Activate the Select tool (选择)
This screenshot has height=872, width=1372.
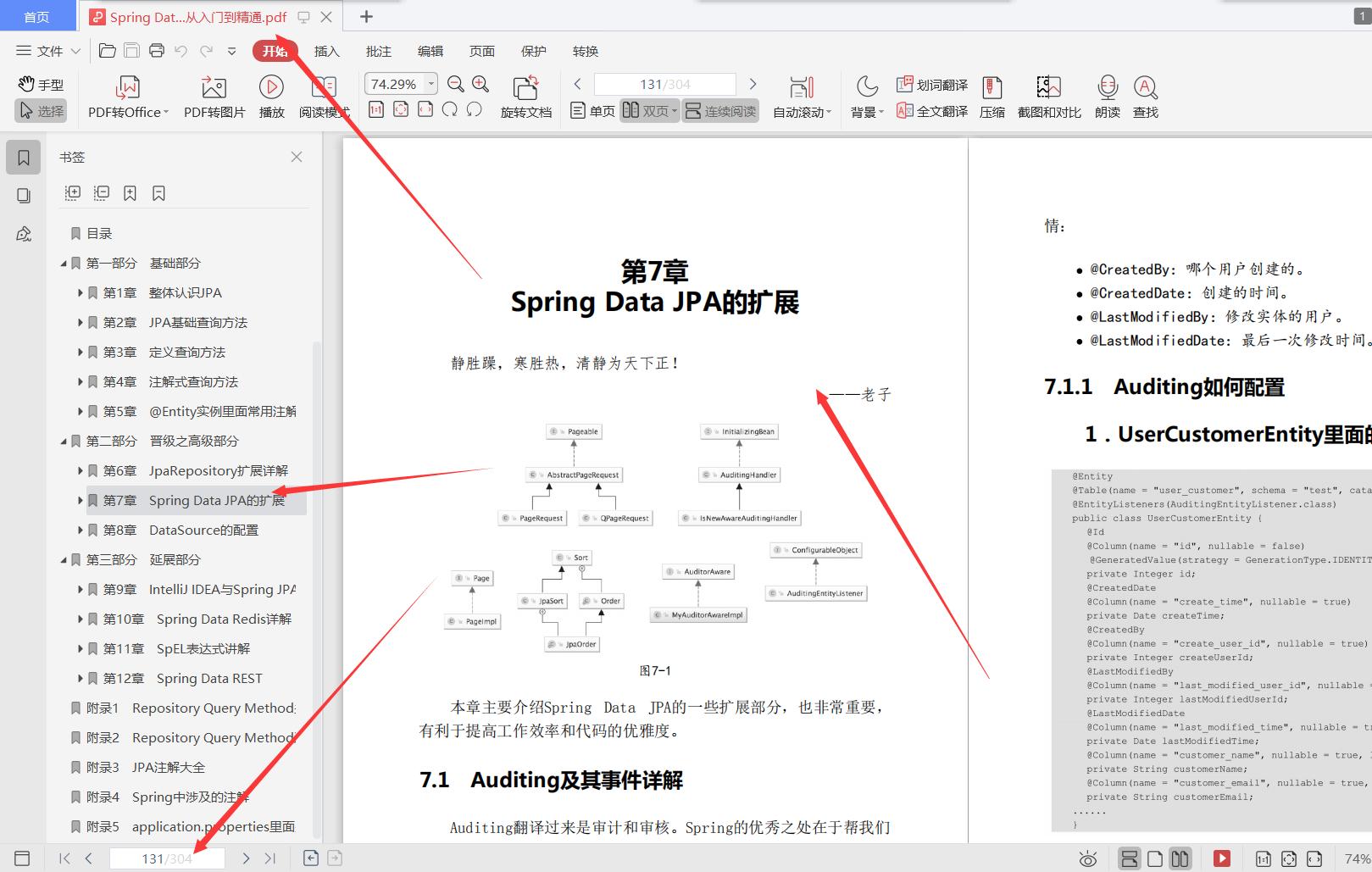coord(41,111)
